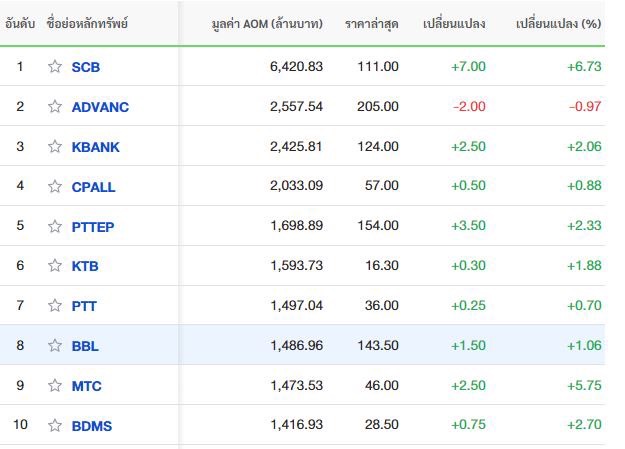Click the star icon beside CPALL

[55, 187]
